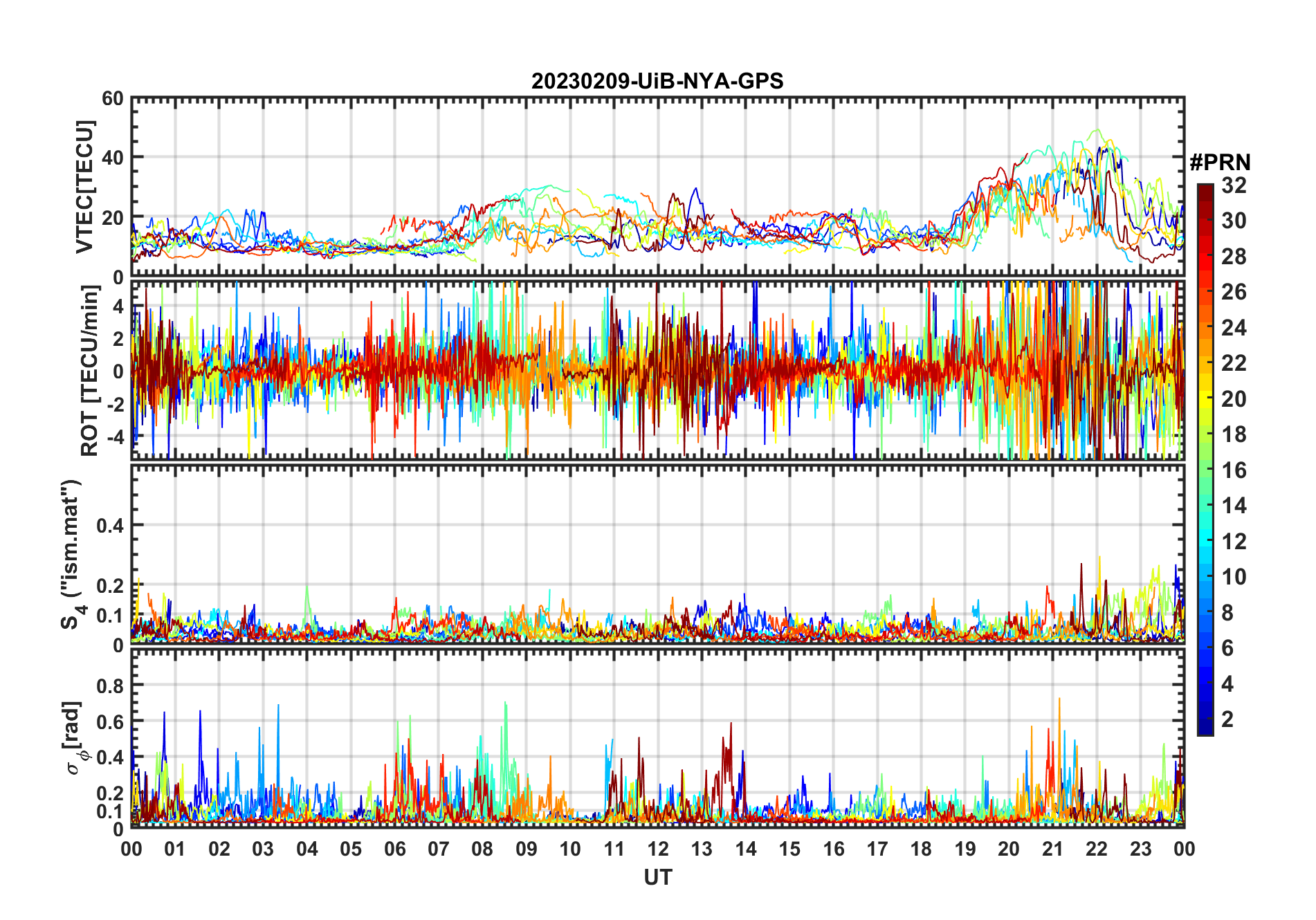The height and width of the screenshot is (920, 1316).
Task: Click the x-axis tick label 17
Action: (x=877, y=849)
